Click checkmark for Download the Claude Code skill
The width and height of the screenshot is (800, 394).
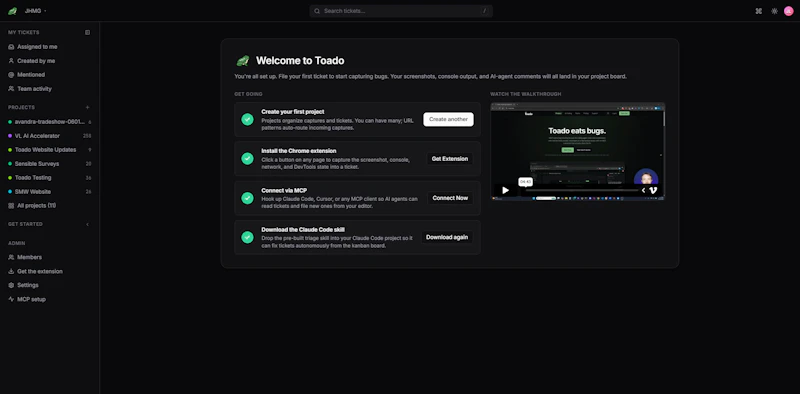pos(247,237)
